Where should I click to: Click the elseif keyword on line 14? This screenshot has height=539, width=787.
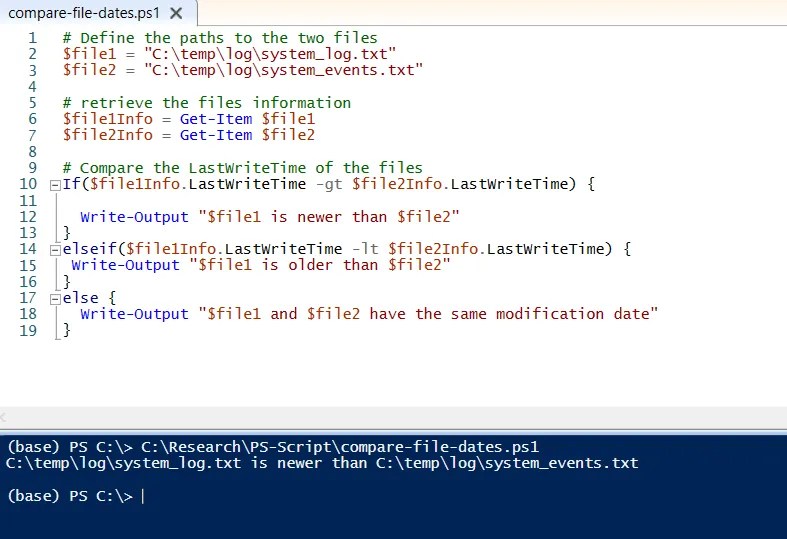pyautogui.click(x=89, y=249)
